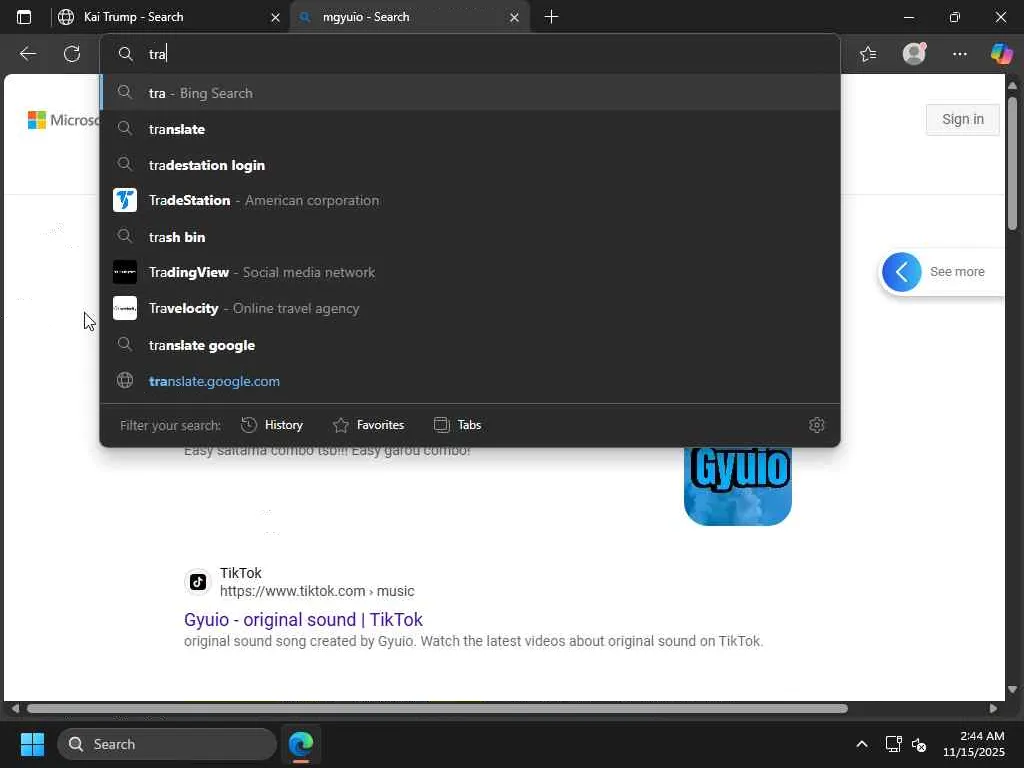Click the taskbar Search box
Viewport: 1024px width, 768px height.
point(167,744)
